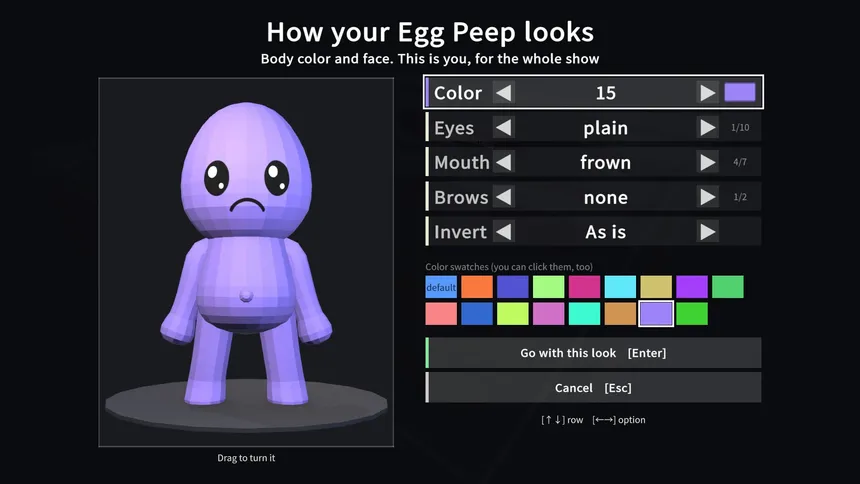Click the Brows value 'none'
Viewport: 860px width, 484px height.
click(606, 197)
